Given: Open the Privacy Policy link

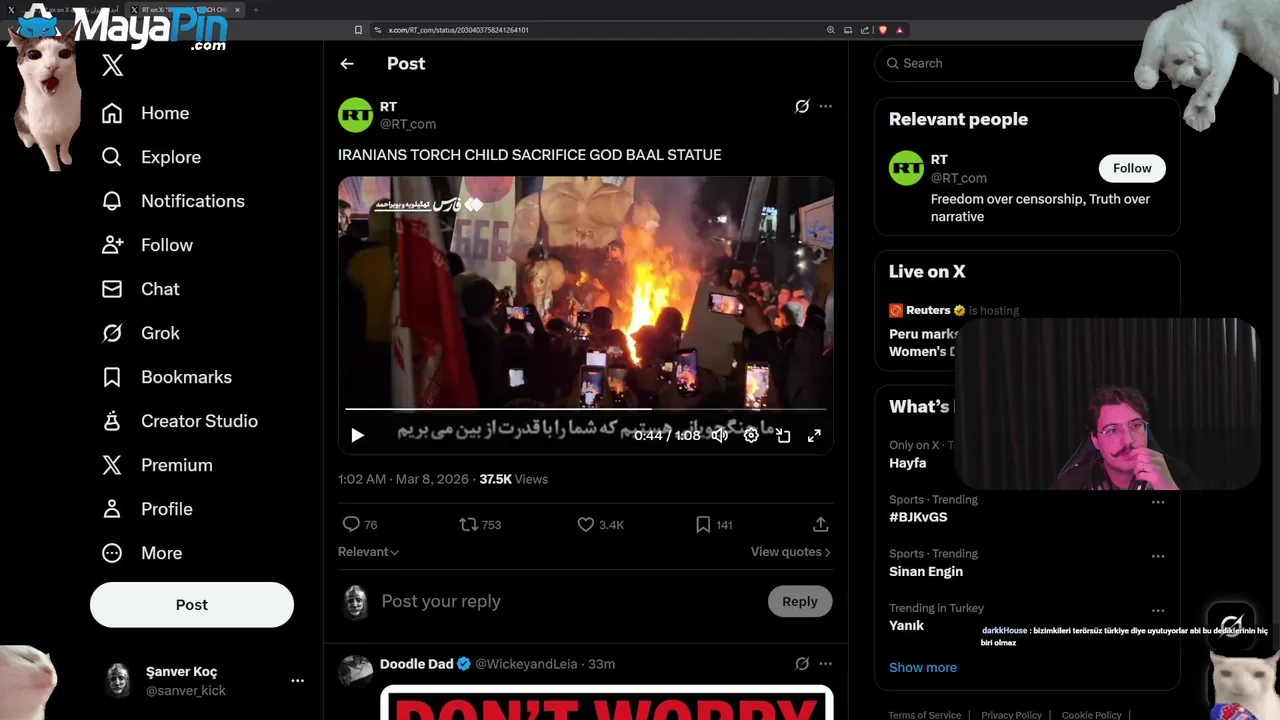Looking at the screenshot, I should point(1011,715).
